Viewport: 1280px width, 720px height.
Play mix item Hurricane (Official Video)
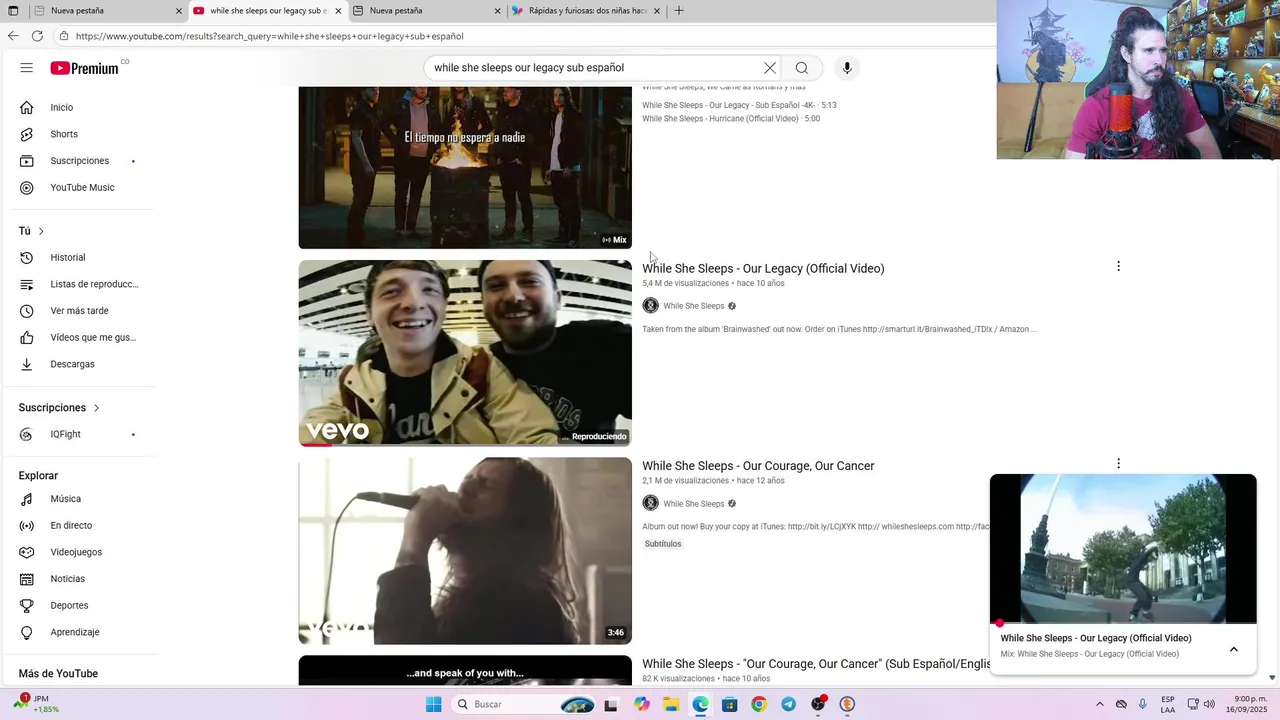click(x=731, y=118)
